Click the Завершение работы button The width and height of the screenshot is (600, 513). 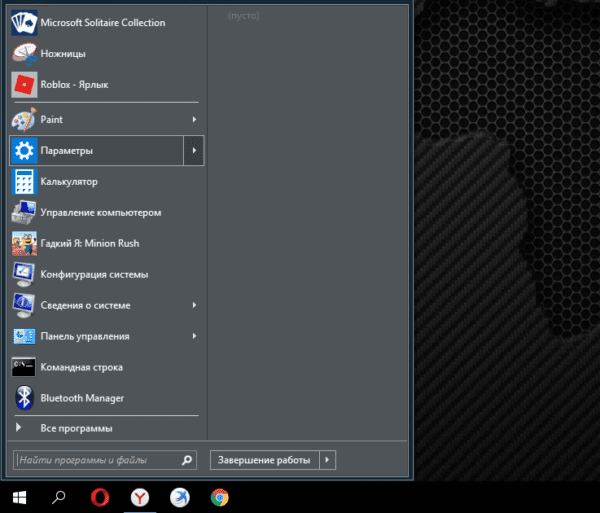pyautogui.click(x=264, y=460)
